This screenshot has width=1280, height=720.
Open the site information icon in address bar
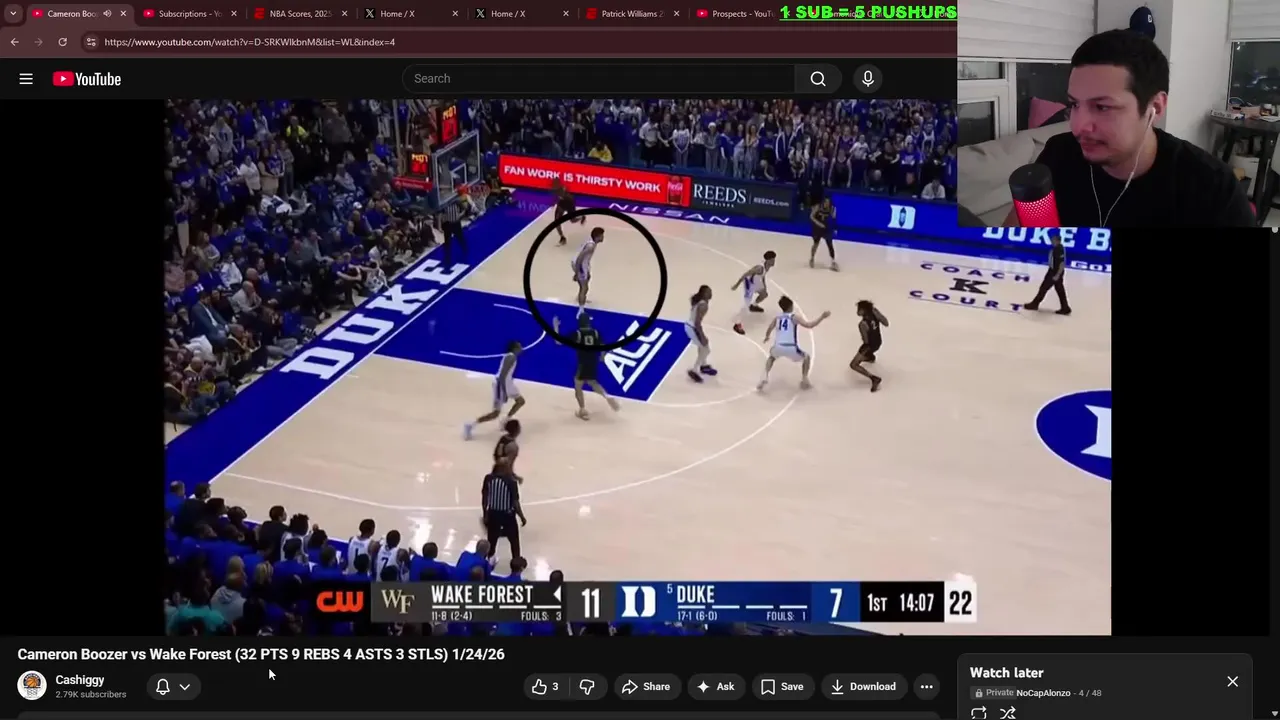[x=91, y=42]
